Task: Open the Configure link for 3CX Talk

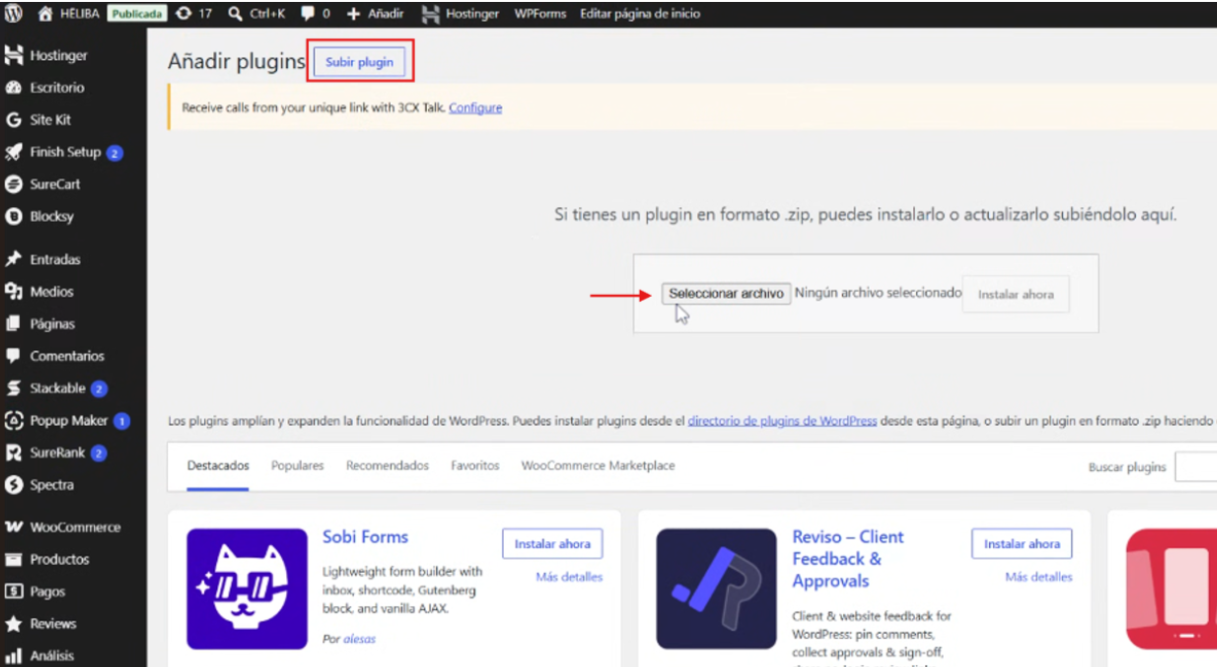Action: pyautogui.click(x=476, y=108)
